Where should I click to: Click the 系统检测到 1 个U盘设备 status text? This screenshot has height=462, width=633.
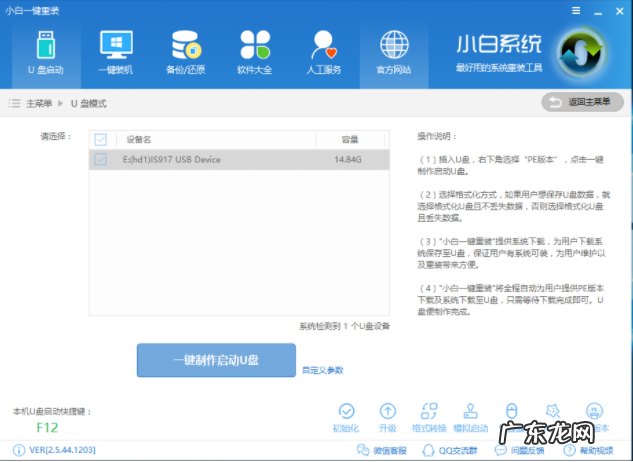pos(344,326)
